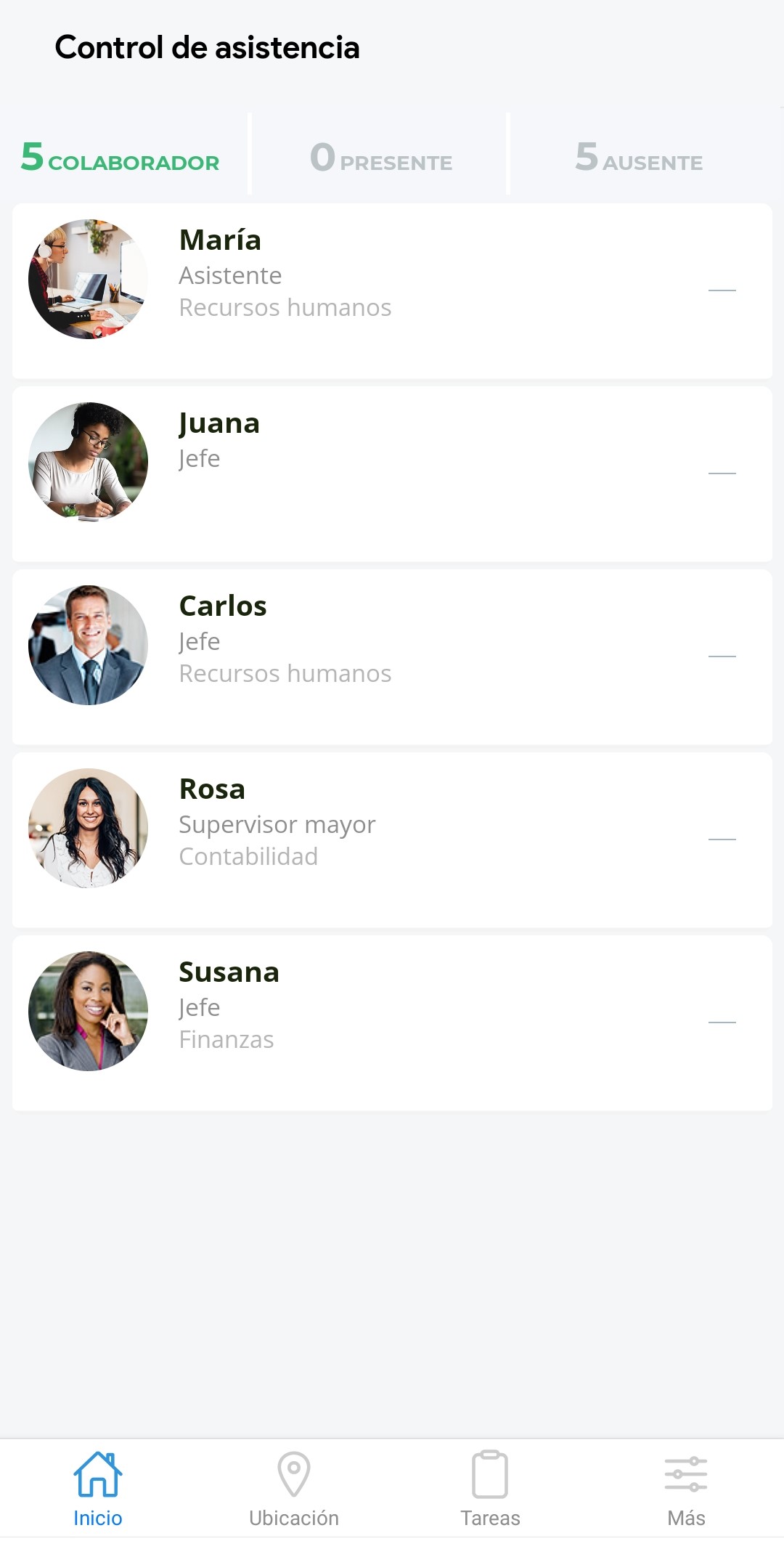
Task: Tap the status dash on Susana's row
Action: pos(722,1022)
